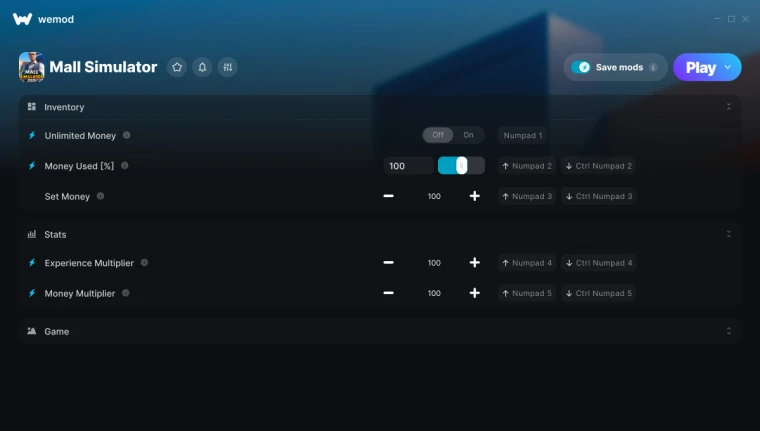Screen dimensions: 760x431
Task: Click the Mall Simulator game thumbnail
Action: pos(32,67)
